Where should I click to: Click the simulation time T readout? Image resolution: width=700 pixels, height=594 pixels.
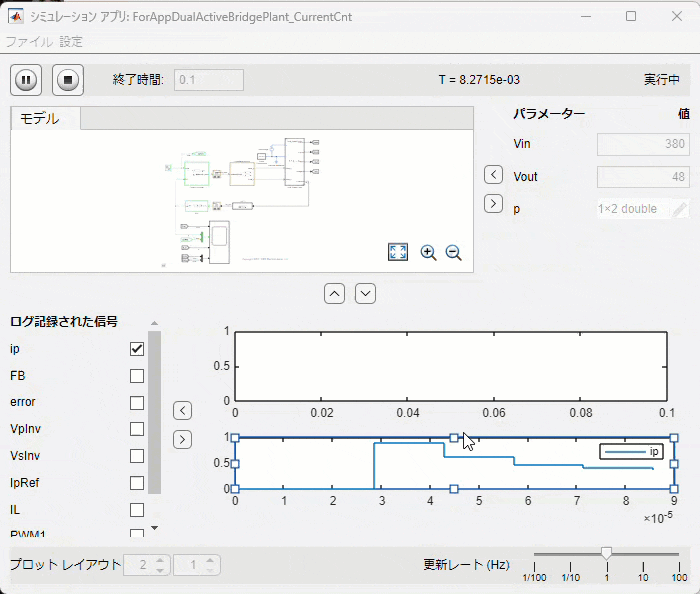point(479,80)
